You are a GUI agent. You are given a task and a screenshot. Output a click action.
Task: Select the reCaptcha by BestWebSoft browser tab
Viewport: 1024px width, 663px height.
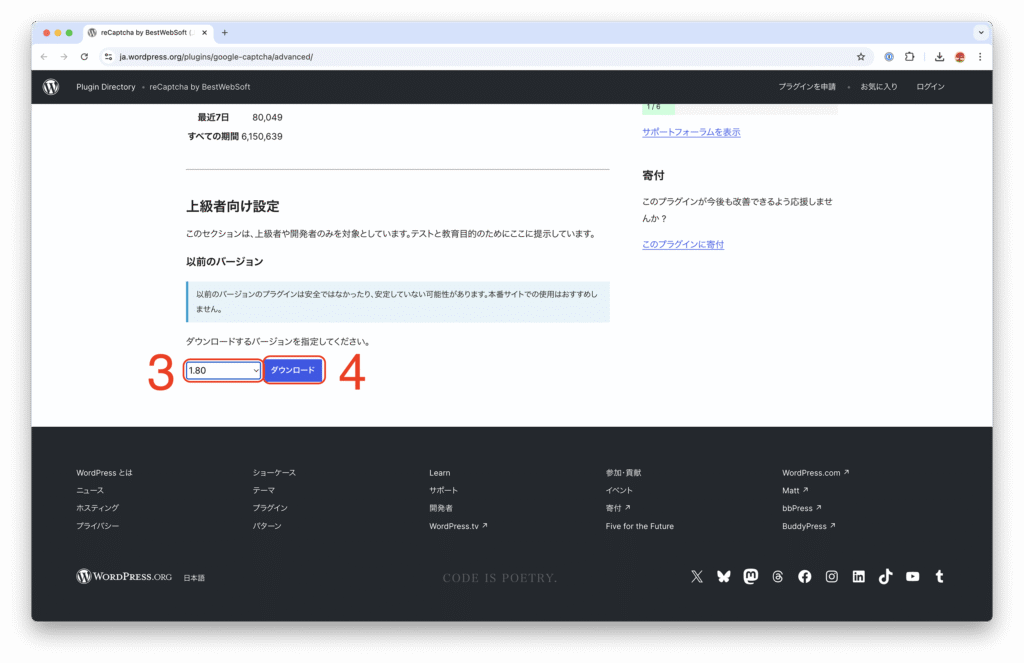pos(147,33)
